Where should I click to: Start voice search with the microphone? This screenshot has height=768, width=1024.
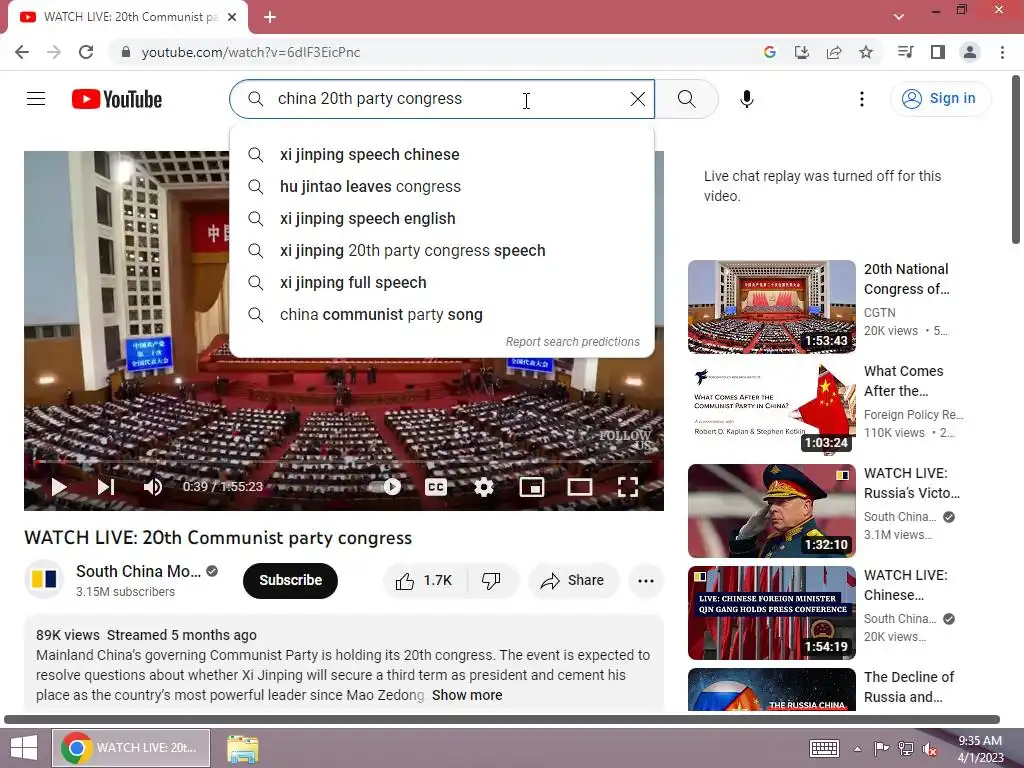tap(746, 99)
